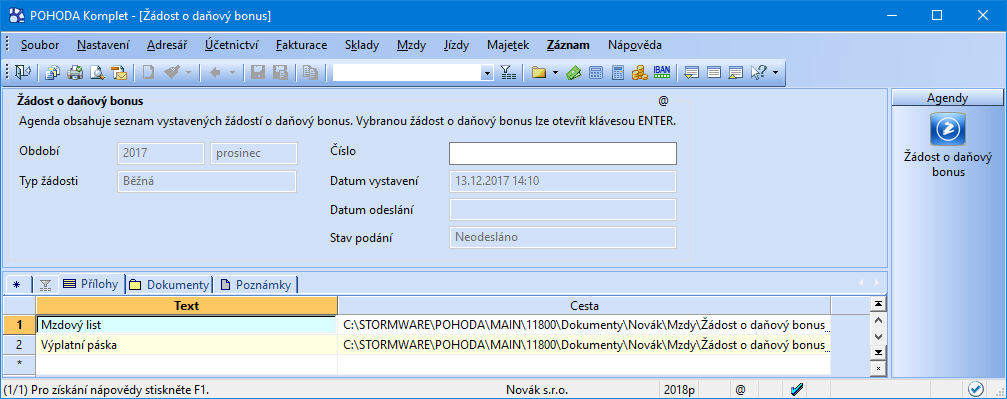
Task: Click into the Číslo input field
Action: pyautogui.click(x=563, y=154)
